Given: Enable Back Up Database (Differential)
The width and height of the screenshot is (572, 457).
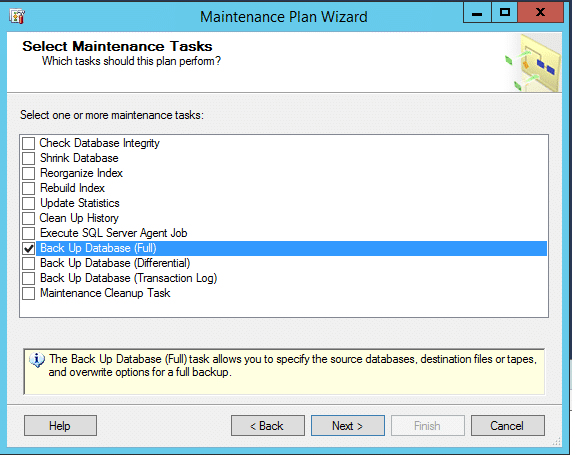Looking at the screenshot, I should 28,263.
